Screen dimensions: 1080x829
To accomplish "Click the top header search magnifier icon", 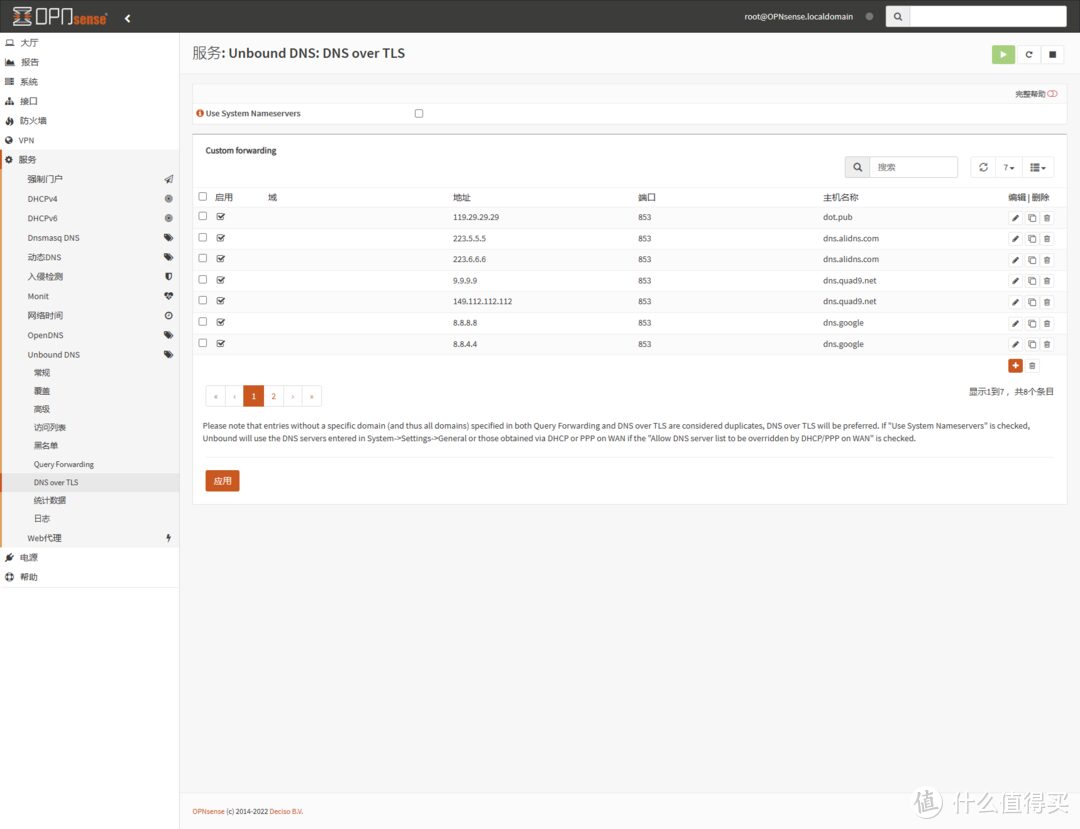I will pyautogui.click(x=897, y=17).
